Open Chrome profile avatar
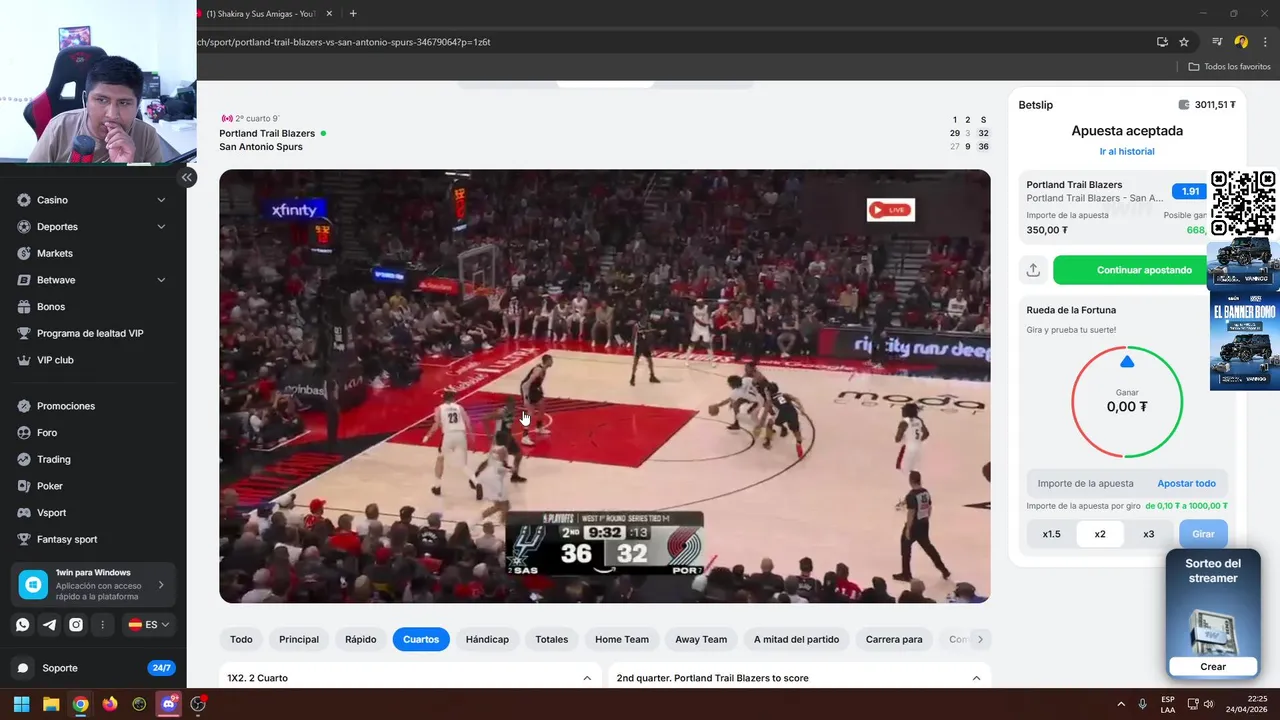This screenshot has width=1280, height=720. tap(1241, 42)
